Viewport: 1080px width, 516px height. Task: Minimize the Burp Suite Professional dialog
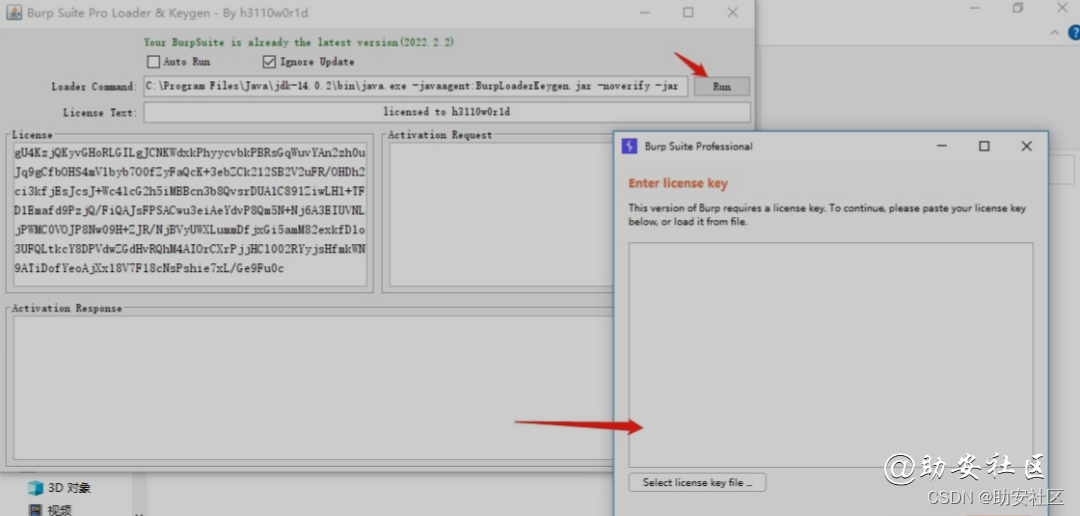pos(942,146)
